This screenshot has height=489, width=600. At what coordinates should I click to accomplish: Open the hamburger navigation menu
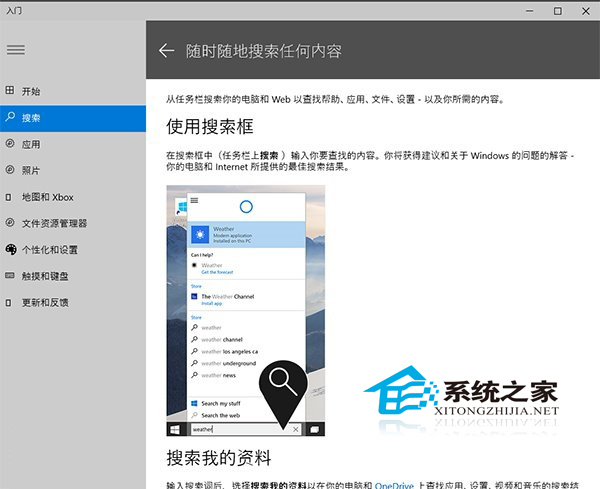click(x=16, y=50)
